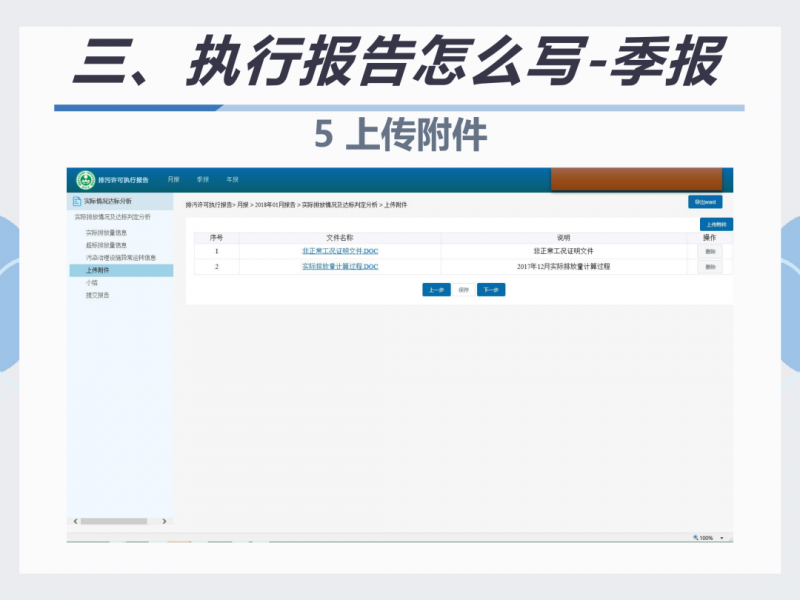Click the 文件名称 column header

340,238
